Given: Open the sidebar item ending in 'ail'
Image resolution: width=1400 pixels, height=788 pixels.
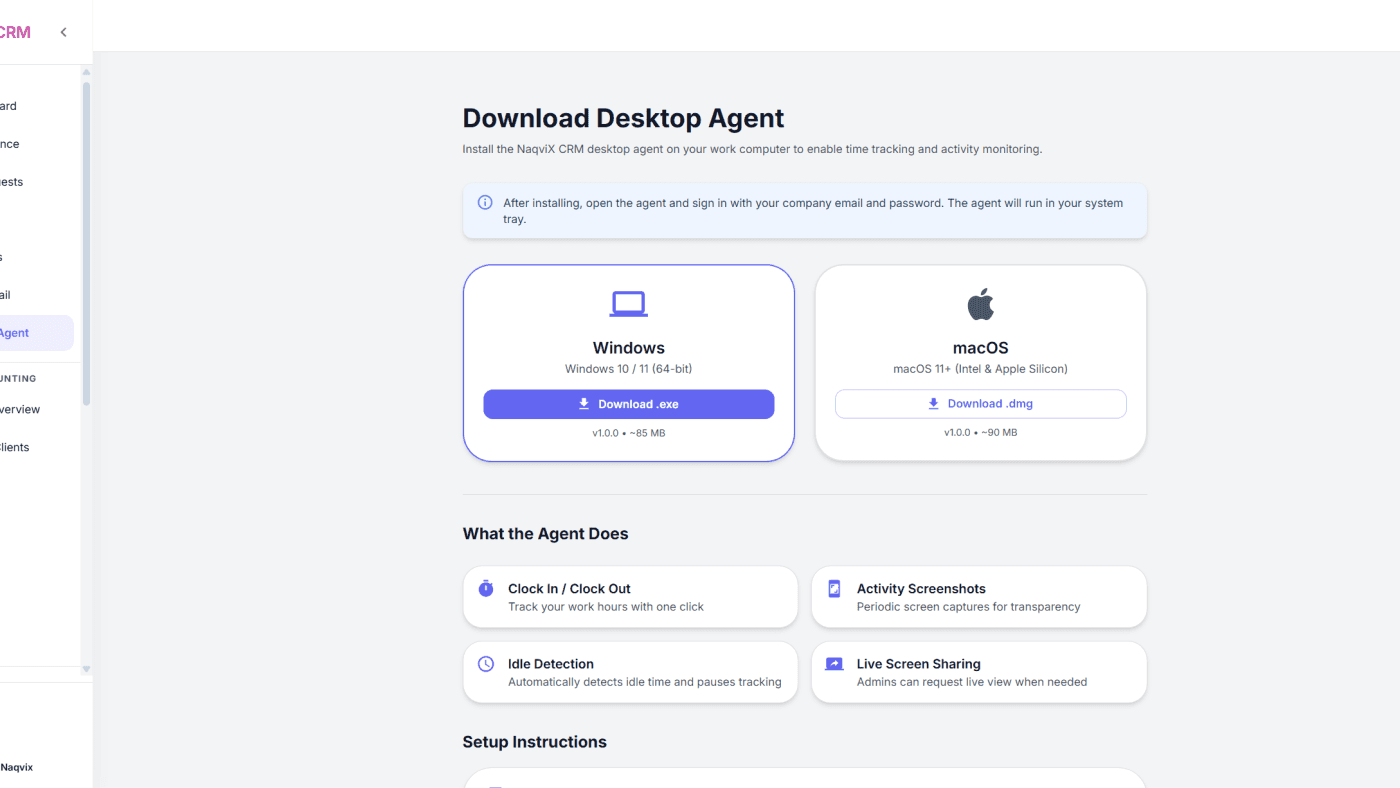Looking at the screenshot, I should coord(6,295).
